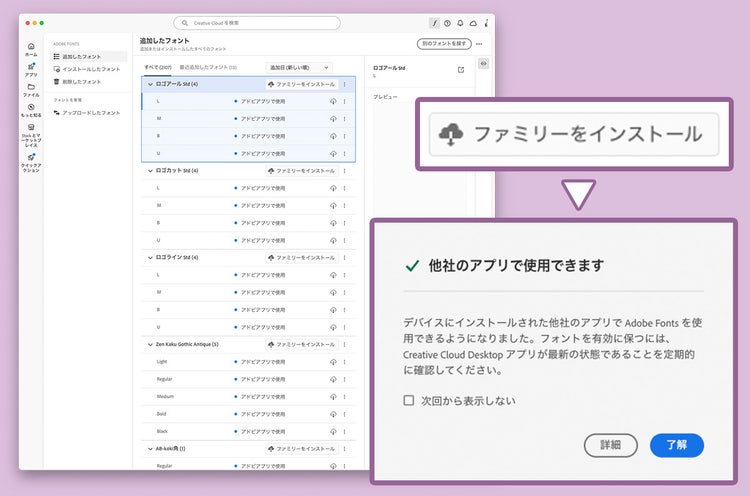Confirm the dialog with 了解
This screenshot has width=750, height=496.
coord(676,445)
